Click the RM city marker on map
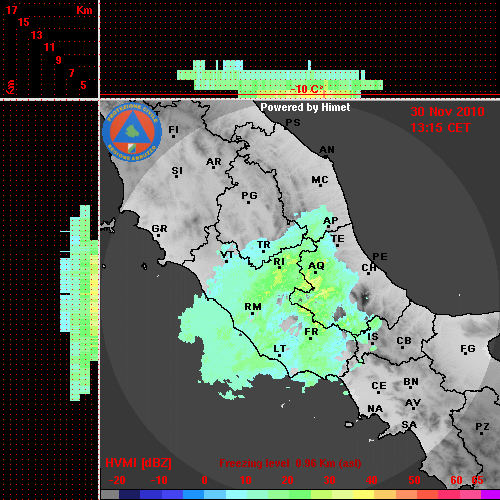Viewport: 500px width, 500px height. pyautogui.click(x=252, y=314)
